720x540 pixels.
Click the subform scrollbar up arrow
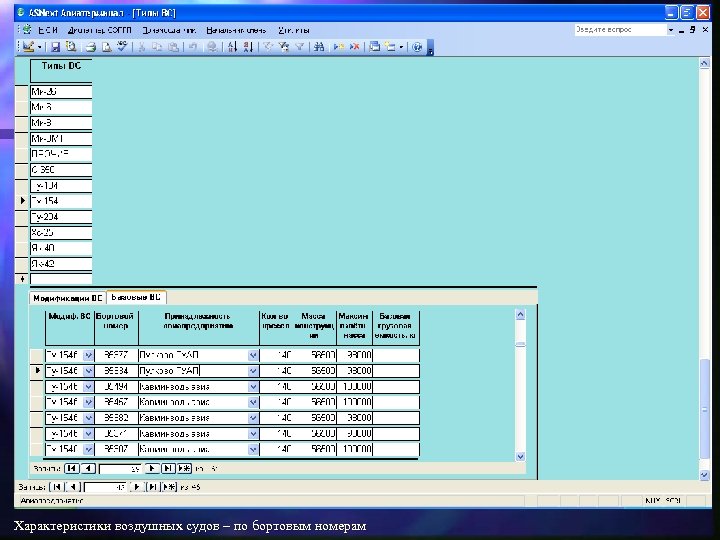tap(520, 315)
